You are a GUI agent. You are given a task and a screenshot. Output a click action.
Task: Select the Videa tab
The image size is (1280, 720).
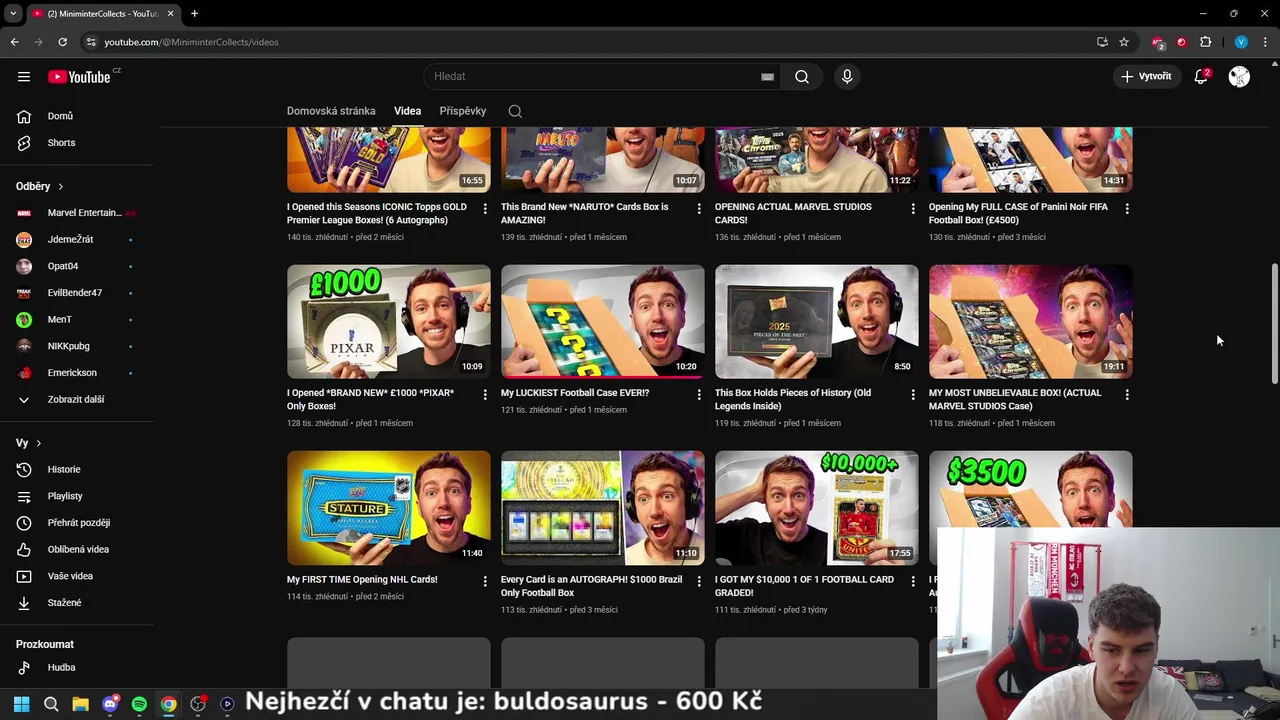pyautogui.click(x=407, y=111)
